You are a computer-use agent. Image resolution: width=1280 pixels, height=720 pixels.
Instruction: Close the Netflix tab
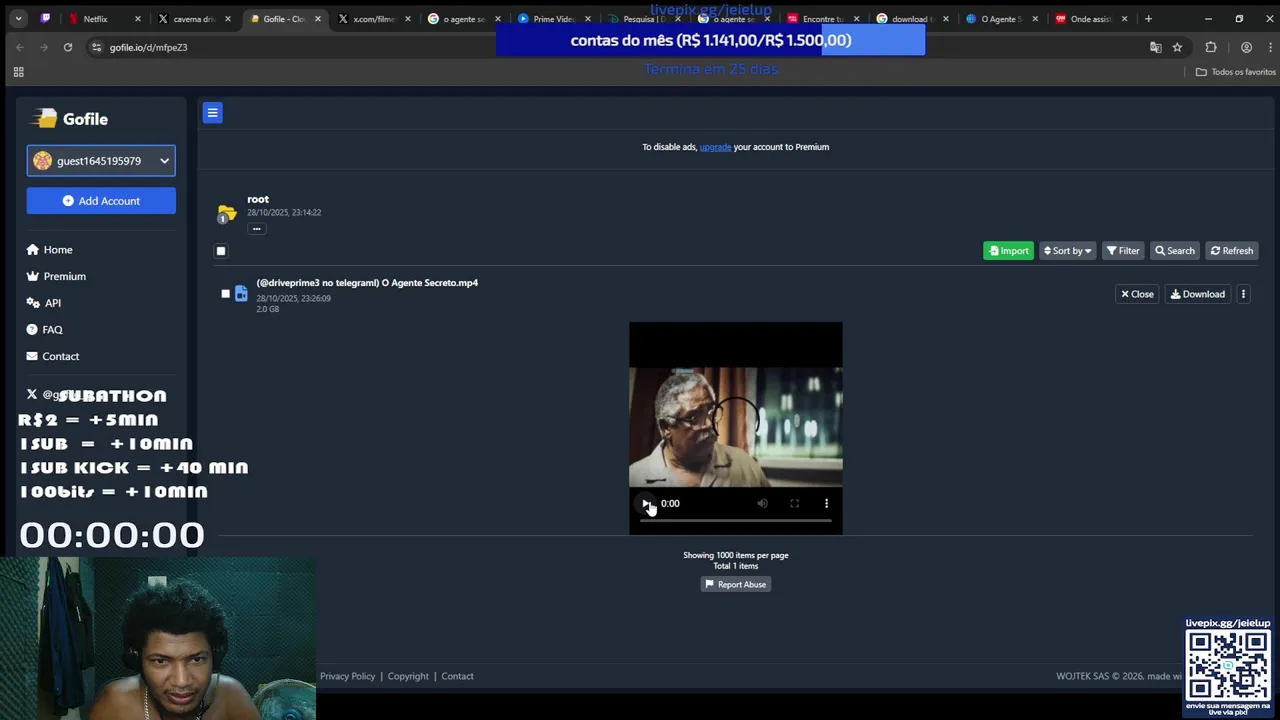click(x=138, y=19)
